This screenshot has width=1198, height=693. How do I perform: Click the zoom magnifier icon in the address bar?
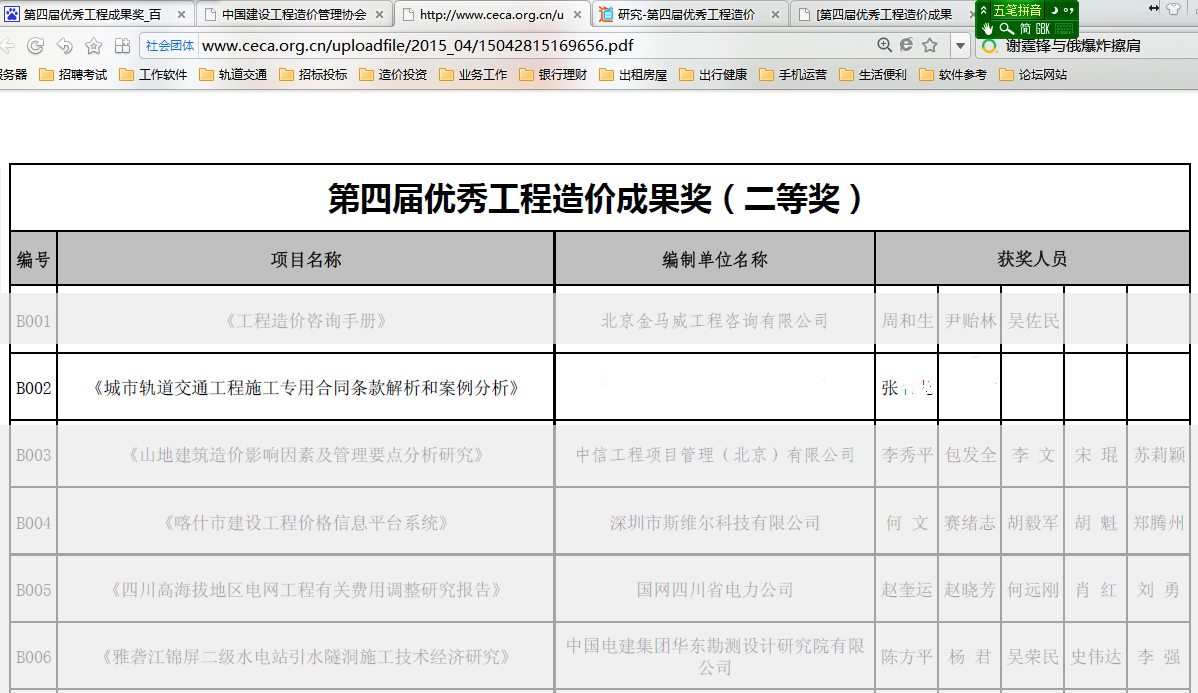click(x=884, y=45)
